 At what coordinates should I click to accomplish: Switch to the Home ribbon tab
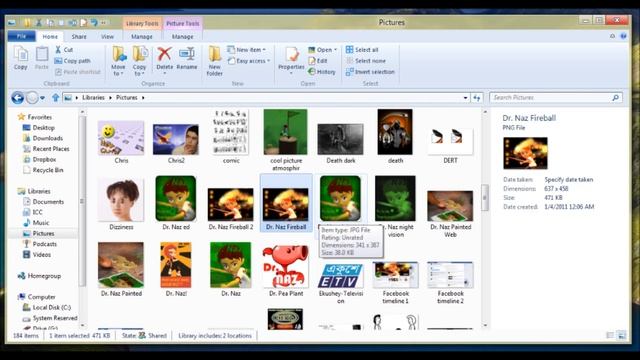pos(50,37)
